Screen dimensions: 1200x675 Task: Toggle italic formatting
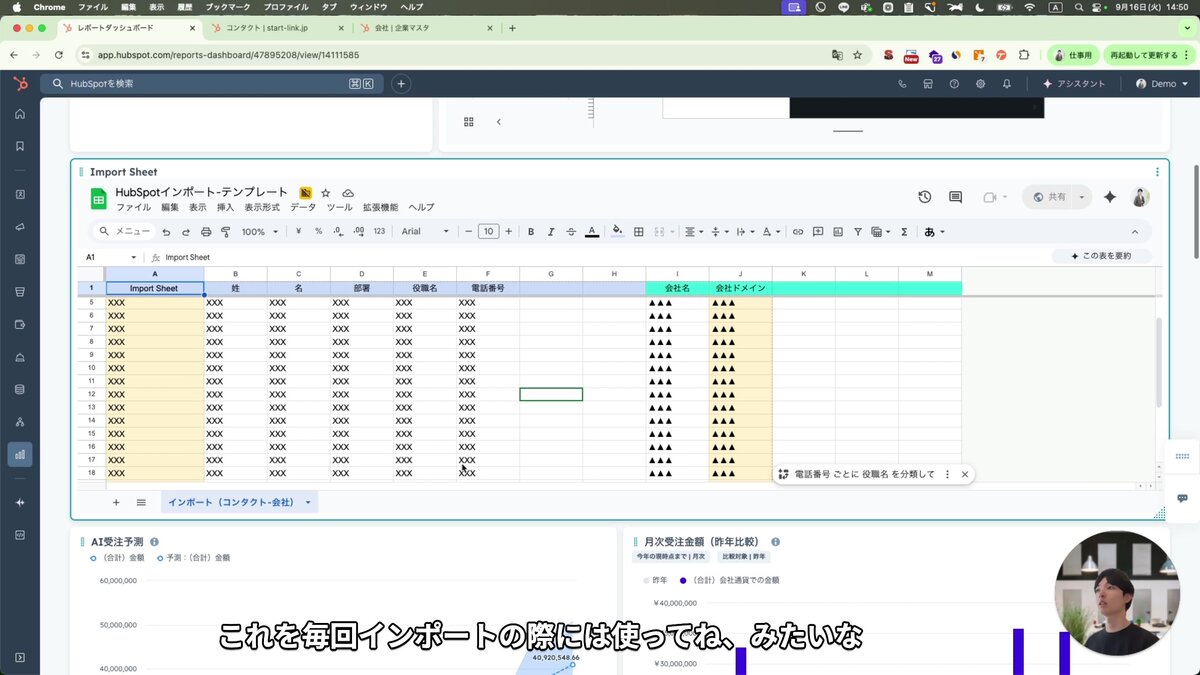[550, 231]
